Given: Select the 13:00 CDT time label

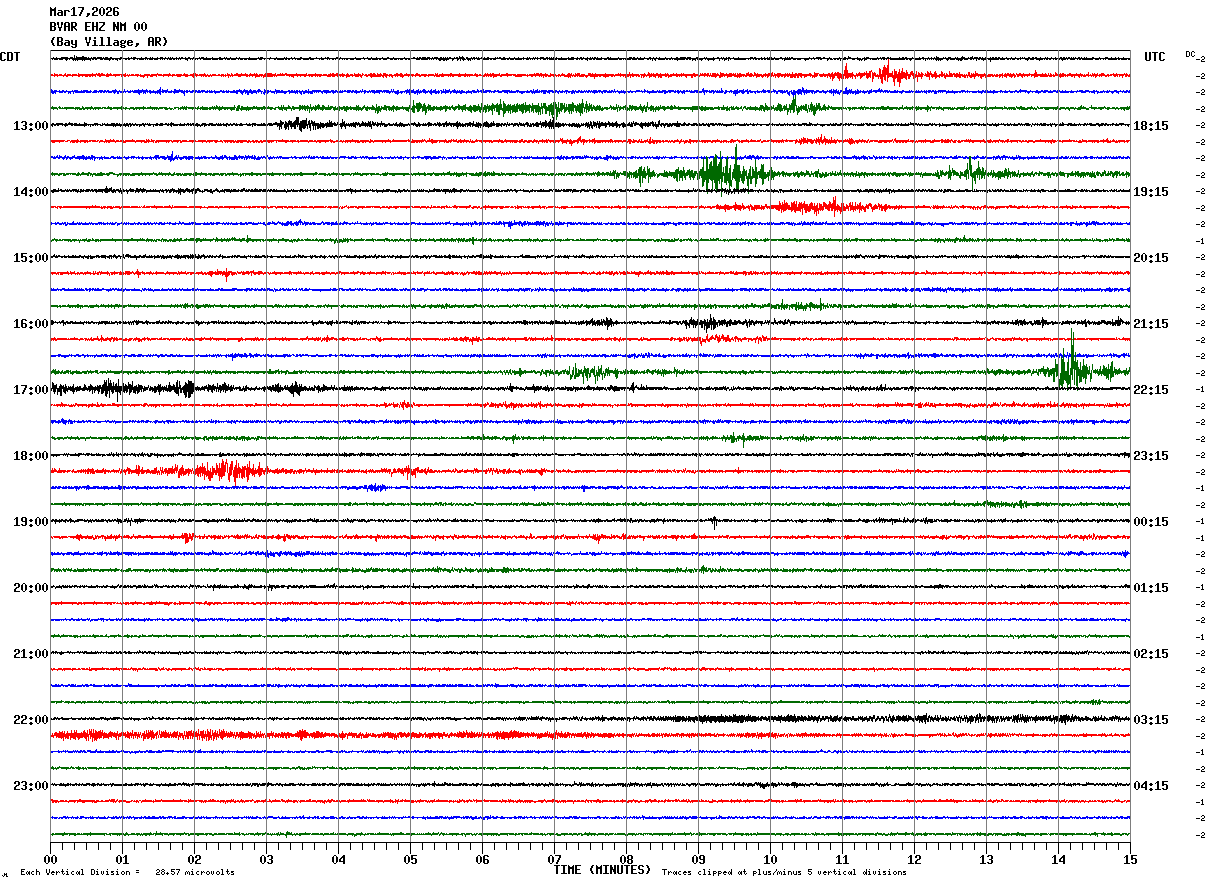Looking at the screenshot, I should point(31,126).
